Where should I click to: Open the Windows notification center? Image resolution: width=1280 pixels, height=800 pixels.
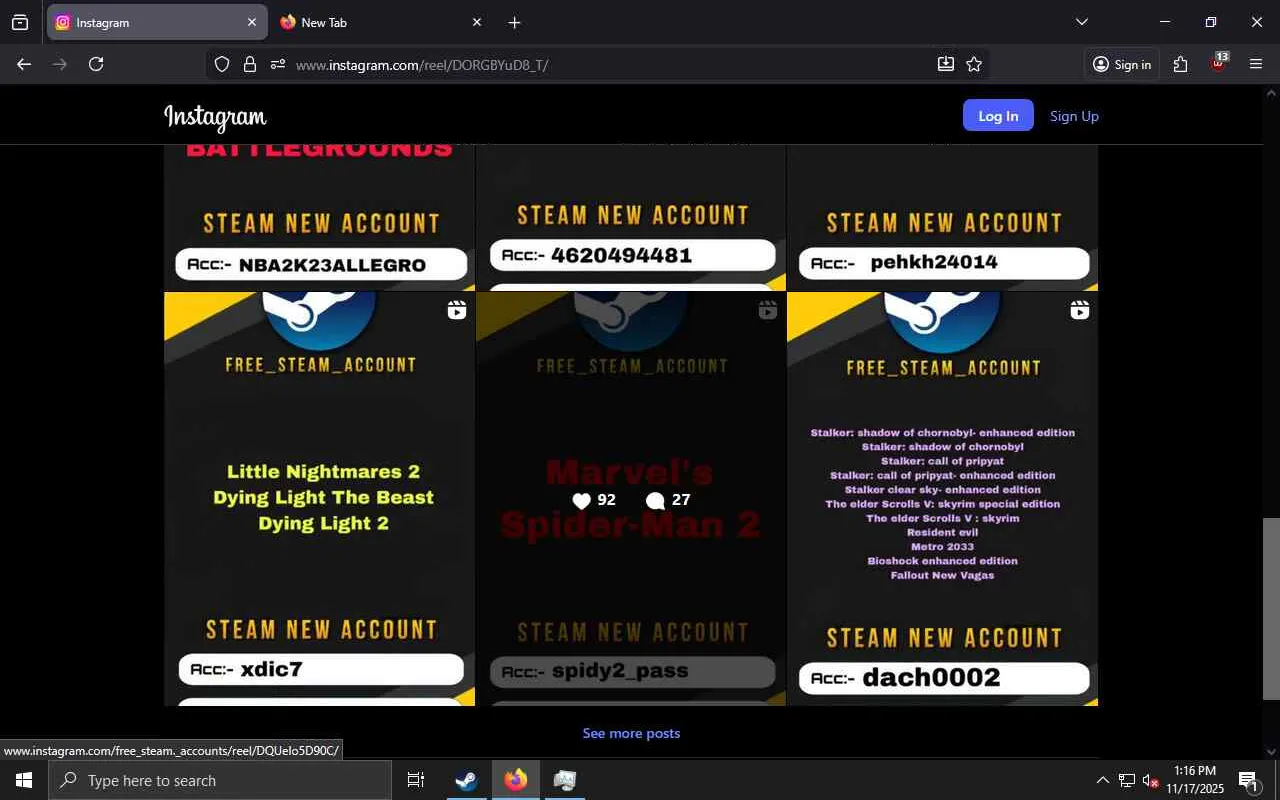click(1249, 780)
